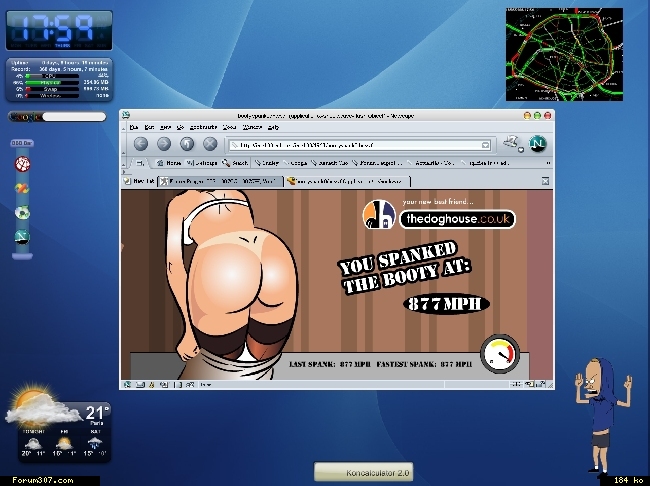650x486 pixels.
Task: Click the Koncalculator 2.0 button
Action: (x=364, y=472)
